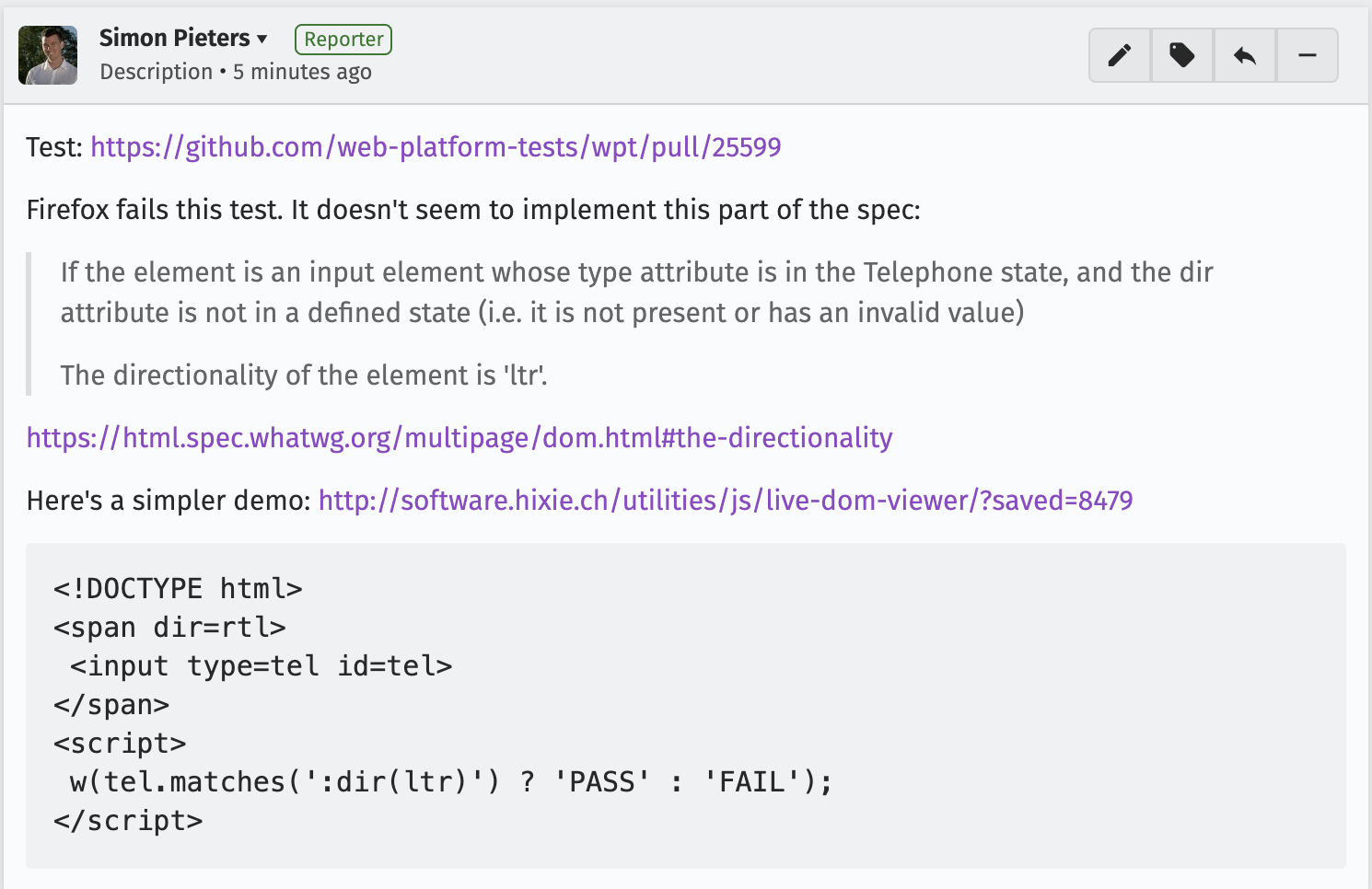Viewport: 1372px width, 889px height.
Task: Click the reply arrow icon
Action: coord(1245,55)
